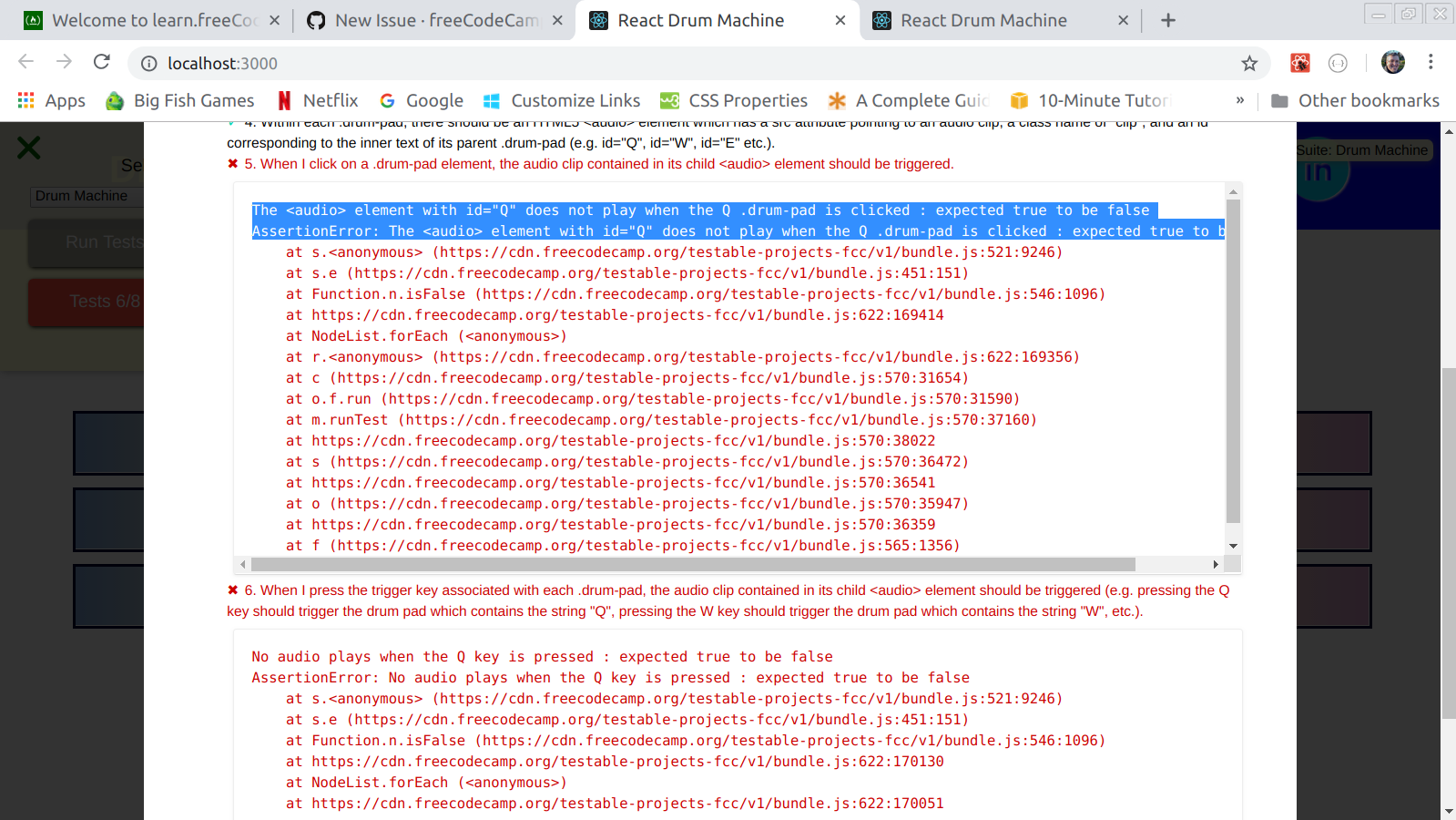Click error log vertical scrollbar down arrow
Screen dimensions: 1456x820
1233,546
